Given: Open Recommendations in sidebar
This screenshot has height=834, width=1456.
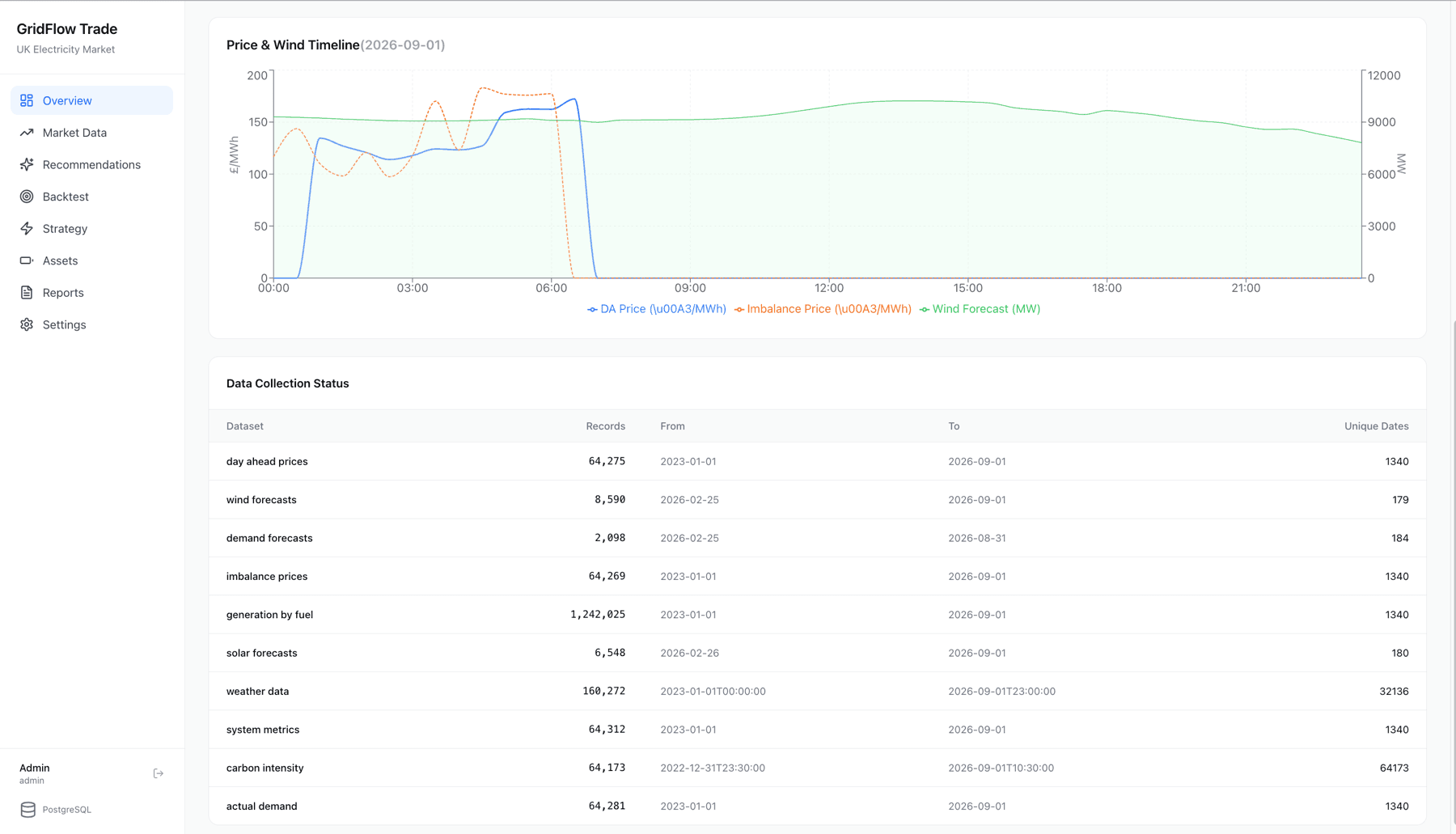Looking at the screenshot, I should pyautogui.click(x=92, y=164).
